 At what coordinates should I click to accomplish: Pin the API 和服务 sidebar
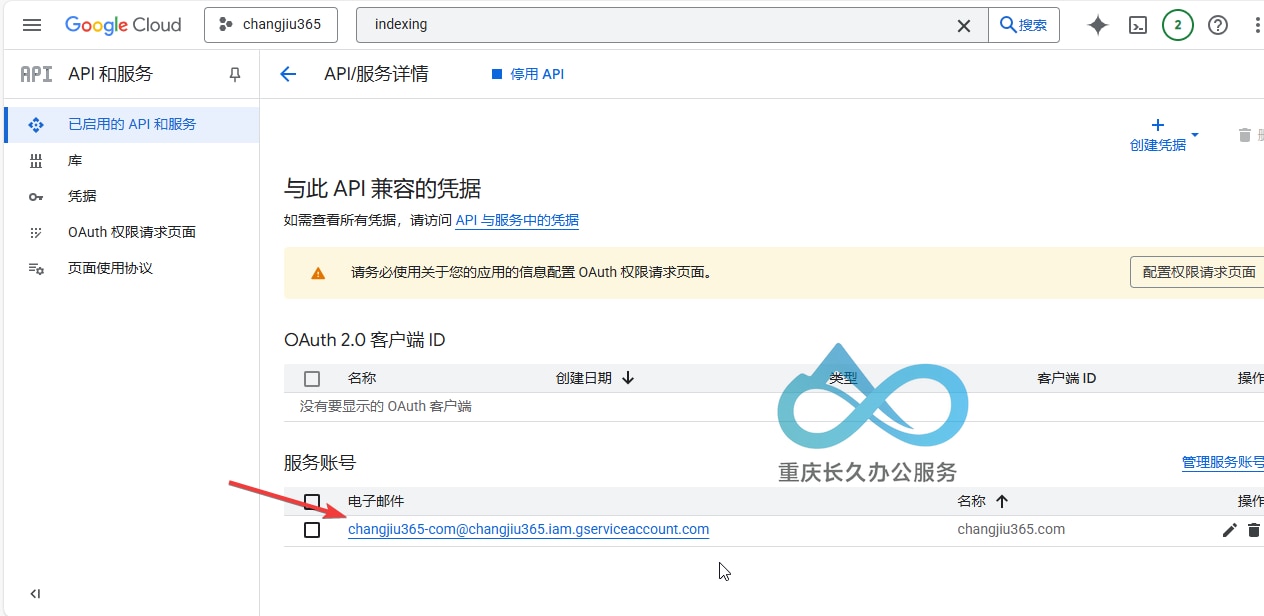tap(235, 74)
